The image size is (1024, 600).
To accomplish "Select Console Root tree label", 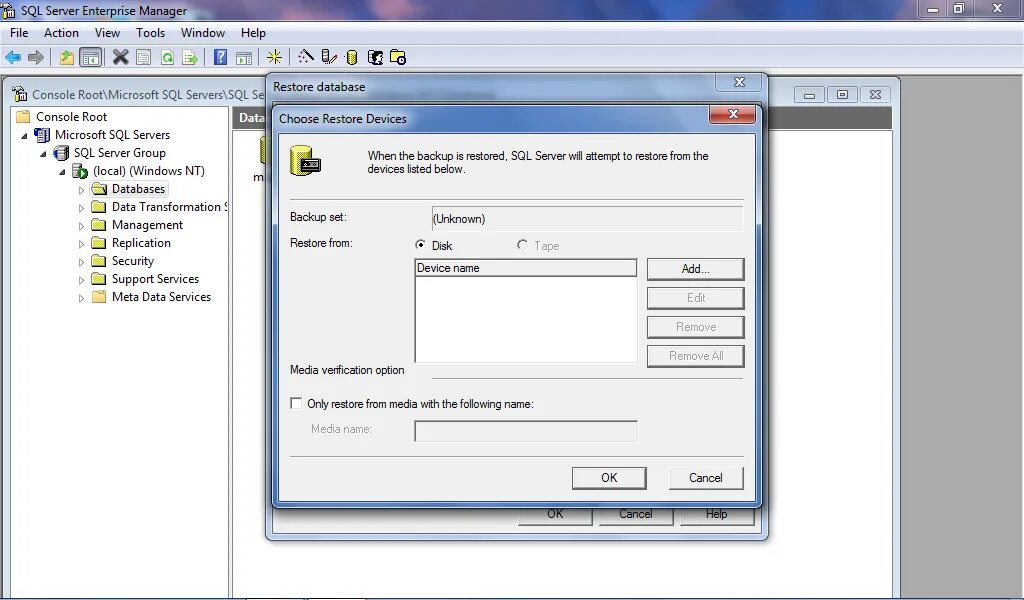I will [x=71, y=117].
